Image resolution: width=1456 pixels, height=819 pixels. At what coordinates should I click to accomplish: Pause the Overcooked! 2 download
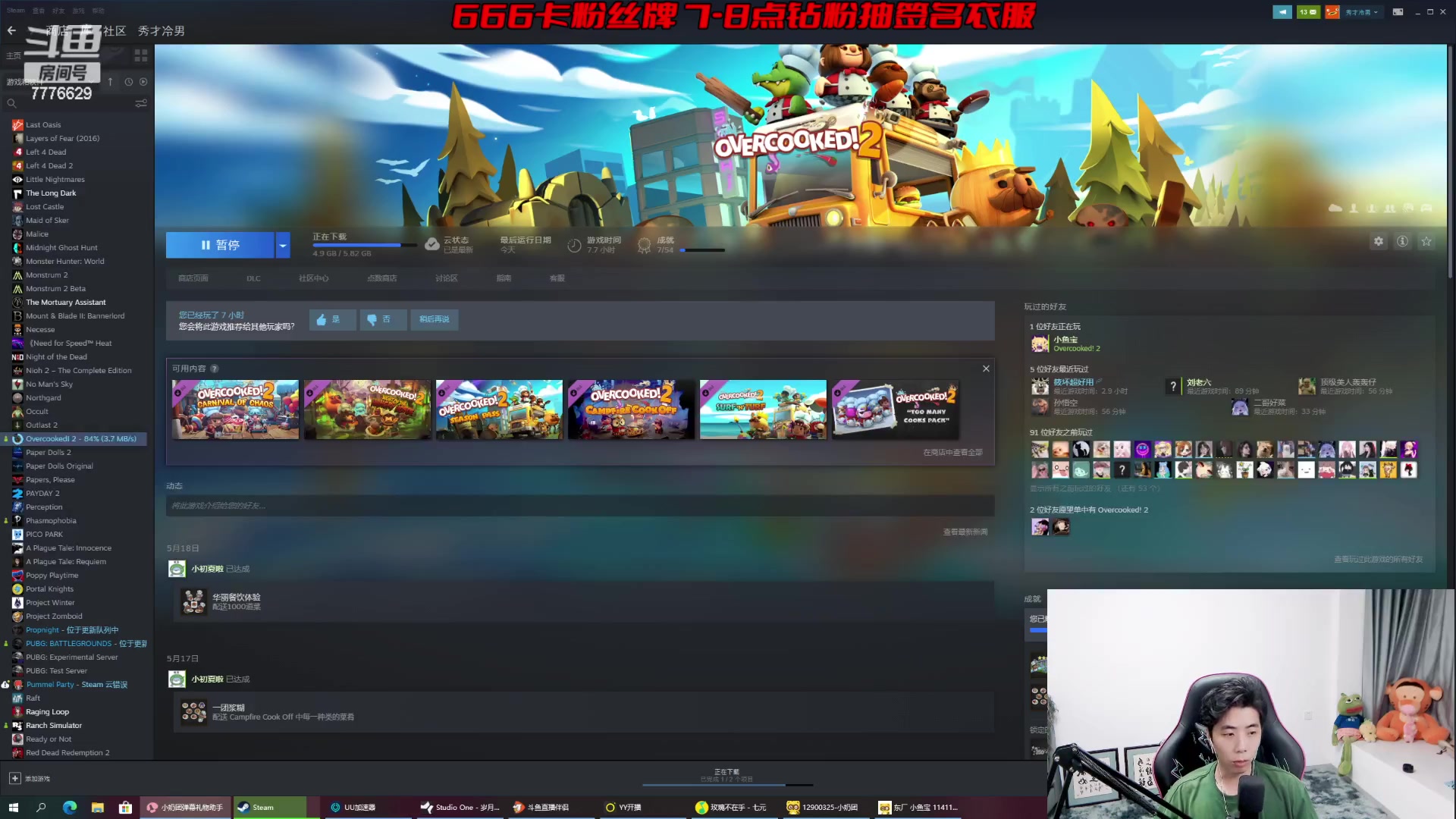[220, 245]
